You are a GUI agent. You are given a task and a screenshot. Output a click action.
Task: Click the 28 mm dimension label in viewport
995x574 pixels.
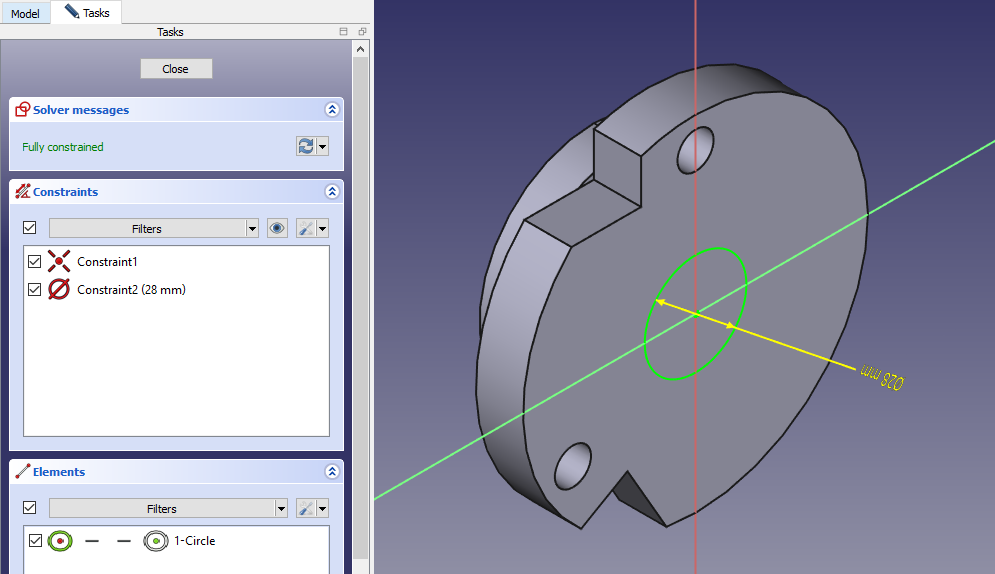[881, 375]
